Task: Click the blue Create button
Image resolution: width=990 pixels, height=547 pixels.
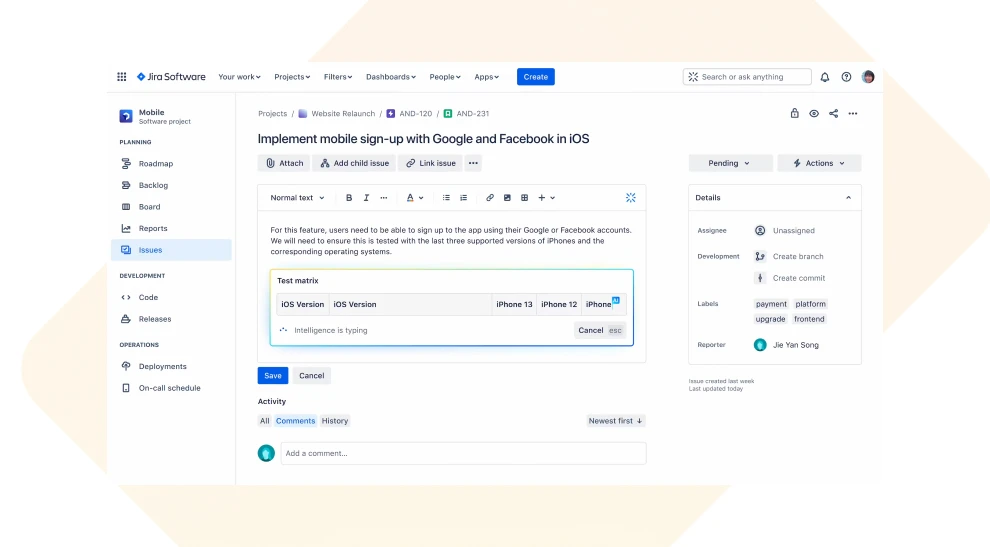Action: click(535, 77)
